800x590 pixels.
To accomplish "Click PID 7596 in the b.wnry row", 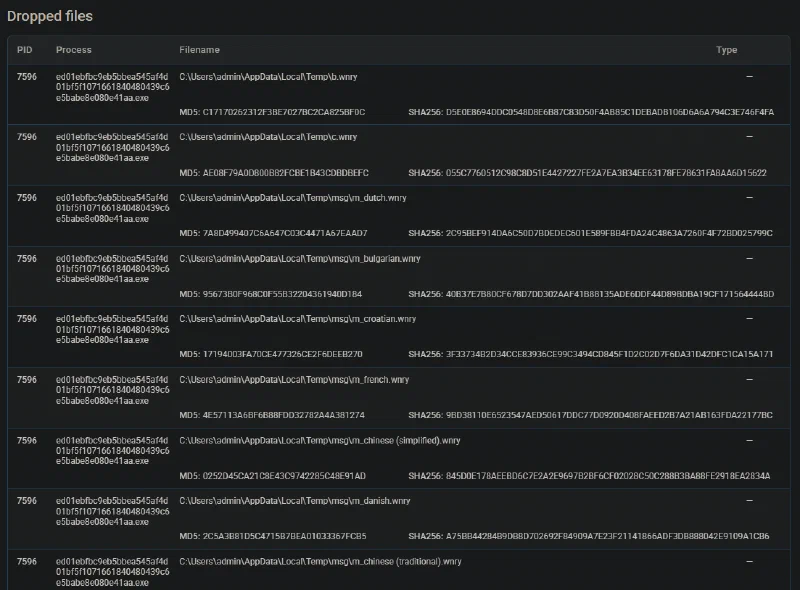I will tap(27, 77).
